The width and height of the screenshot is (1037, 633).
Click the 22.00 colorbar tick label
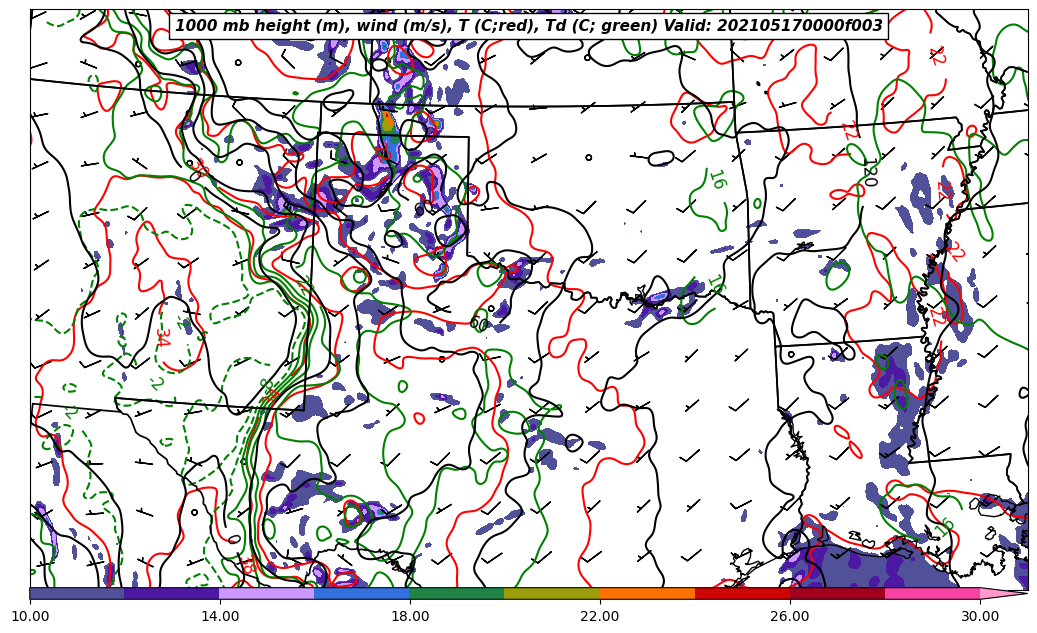click(x=600, y=616)
